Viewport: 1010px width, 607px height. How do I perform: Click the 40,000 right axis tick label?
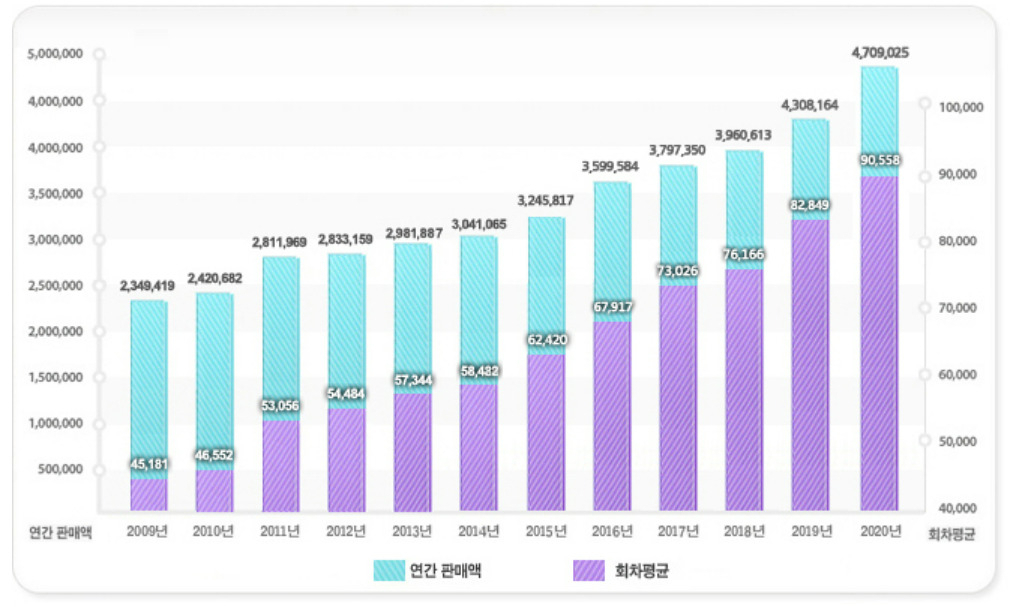click(x=958, y=509)
